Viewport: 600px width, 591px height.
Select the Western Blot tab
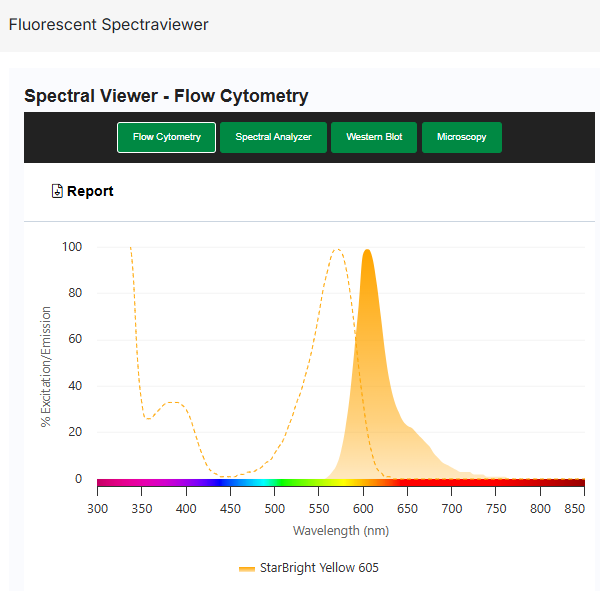(x=374, y=137)
